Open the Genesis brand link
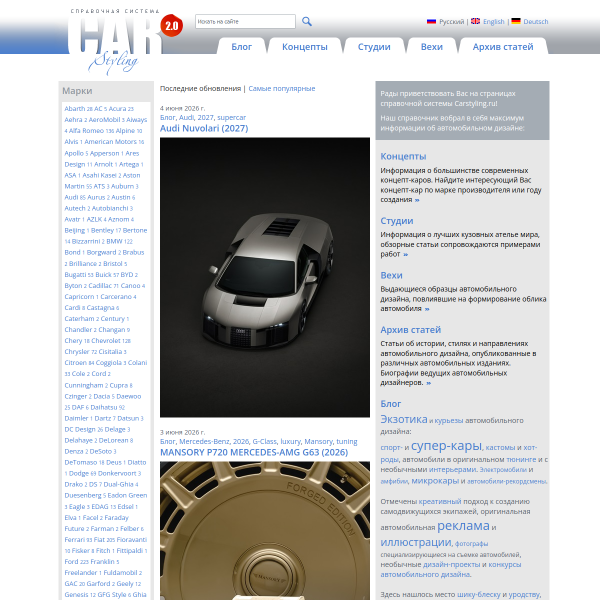The image size is (600, 600). click(x=76, y=595)
